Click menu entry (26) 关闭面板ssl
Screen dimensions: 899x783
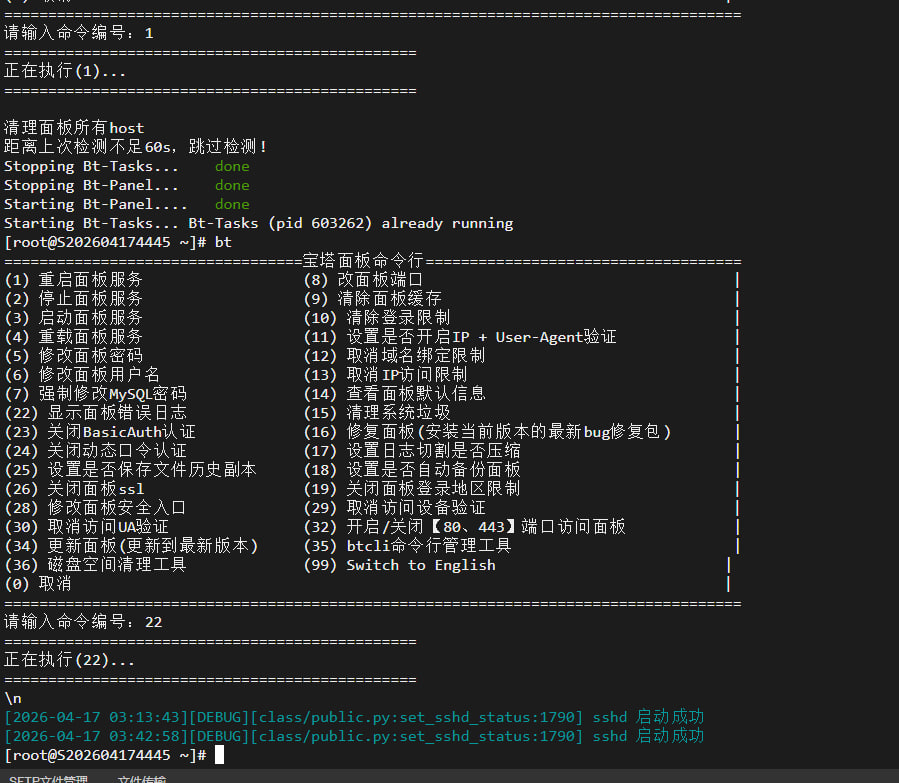click(74, 488)
